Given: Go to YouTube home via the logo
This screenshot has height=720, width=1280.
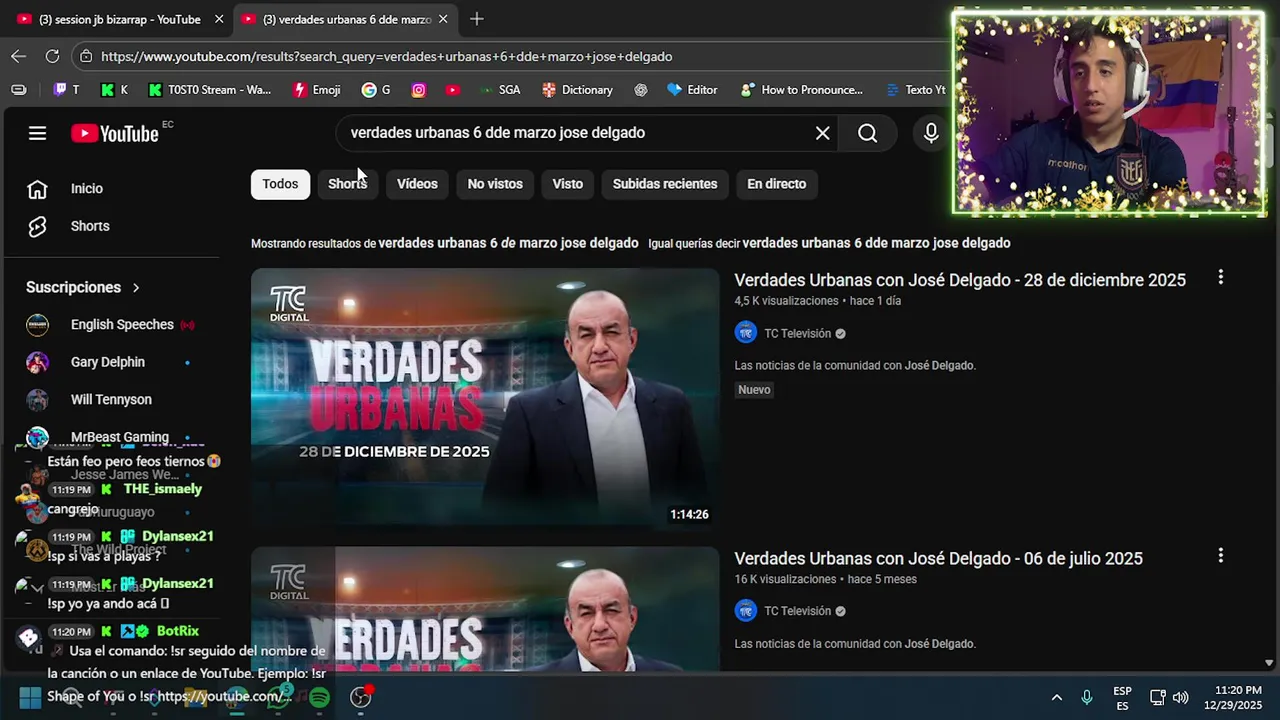Looking at the screenshot, I should click(x=115, y=133).
